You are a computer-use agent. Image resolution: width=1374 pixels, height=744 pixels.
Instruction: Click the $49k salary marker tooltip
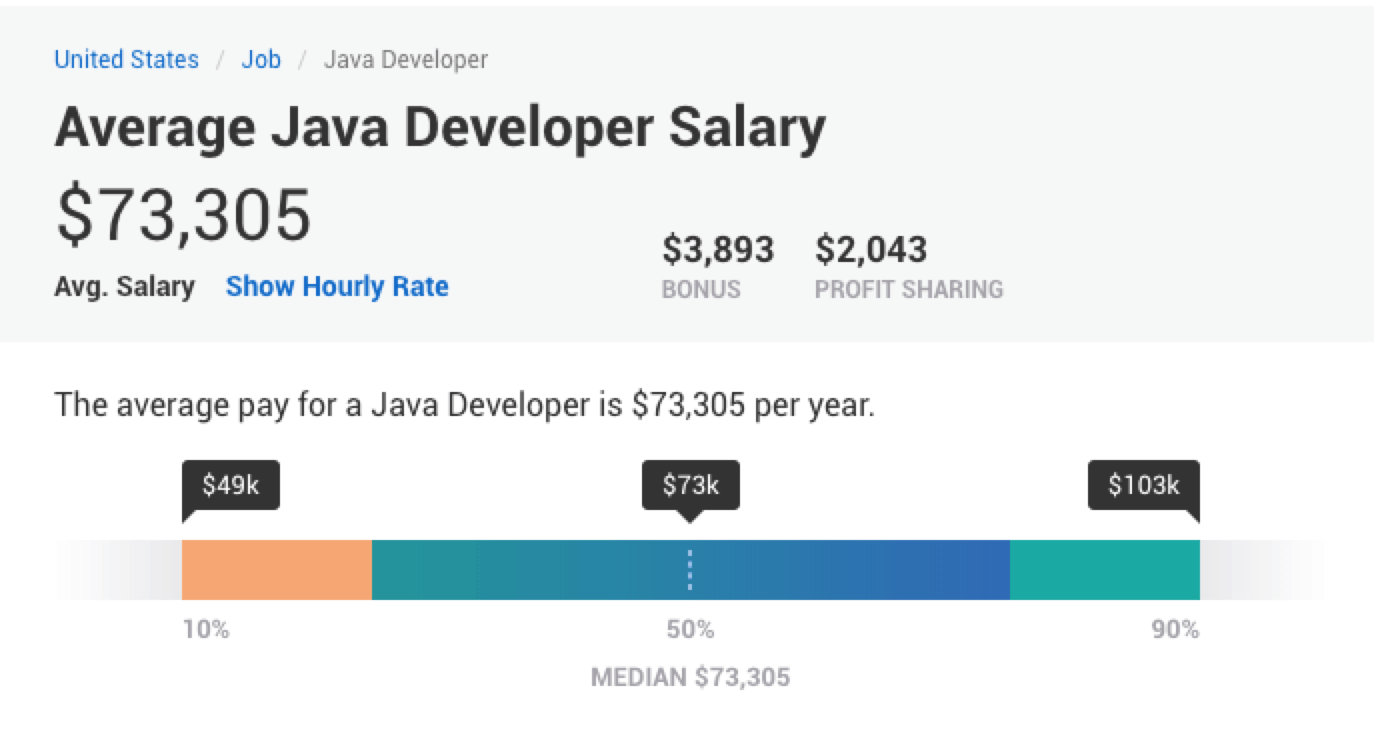228,485
